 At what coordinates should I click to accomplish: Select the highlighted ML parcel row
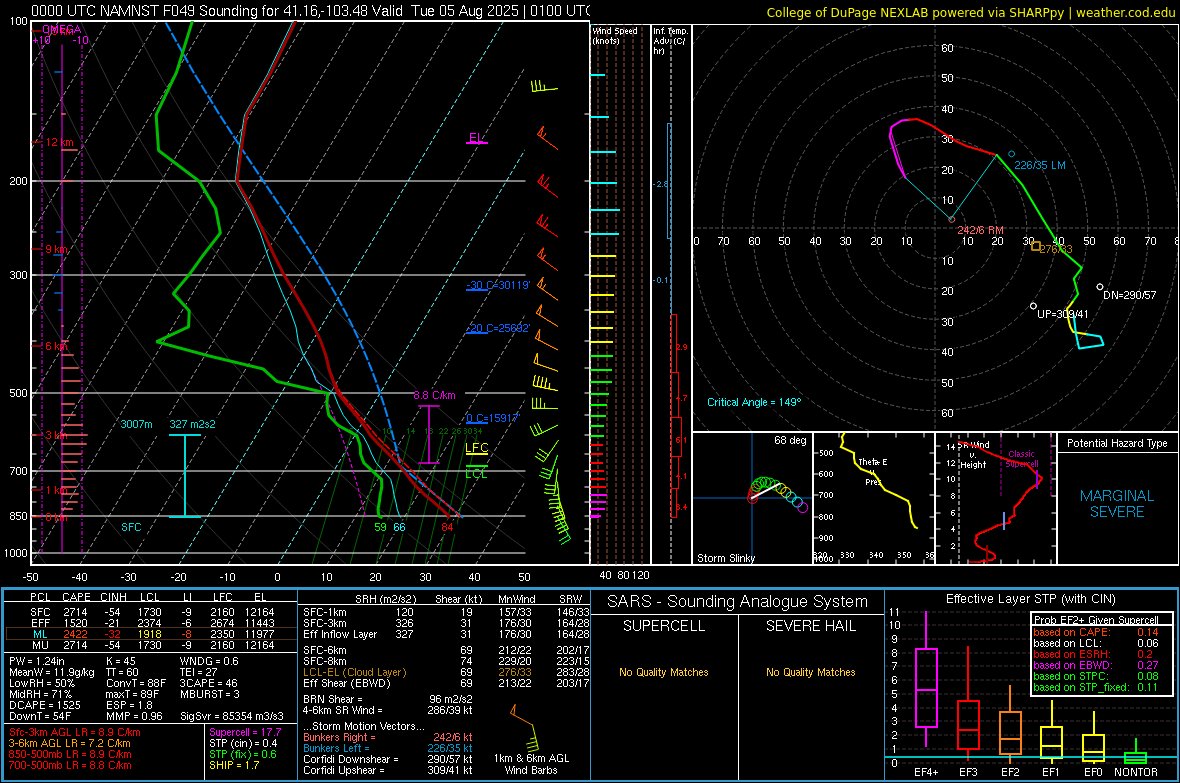(x=151, y=635)
